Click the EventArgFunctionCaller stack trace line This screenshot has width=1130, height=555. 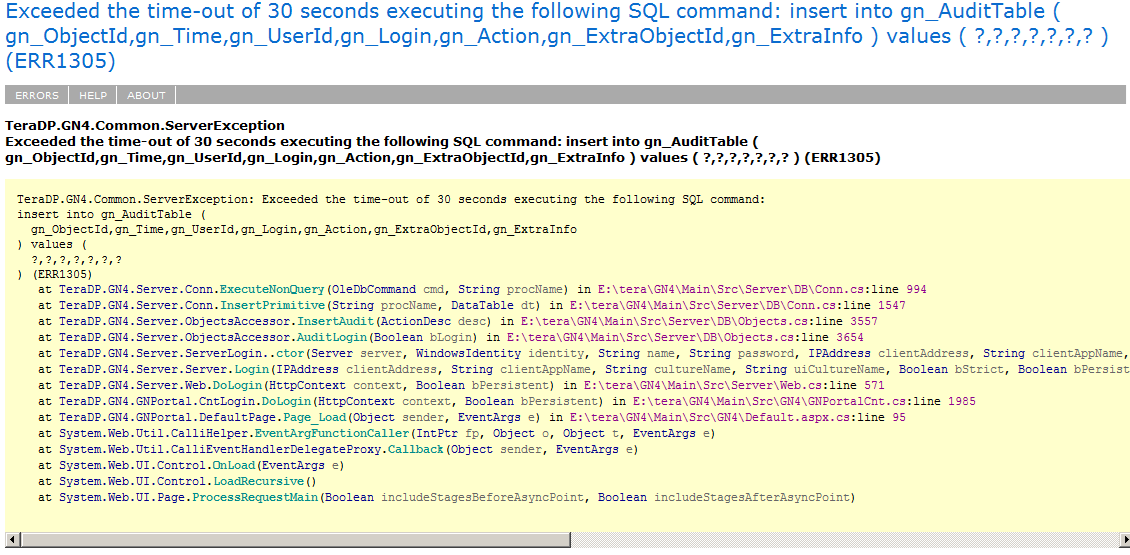point(376,433)
